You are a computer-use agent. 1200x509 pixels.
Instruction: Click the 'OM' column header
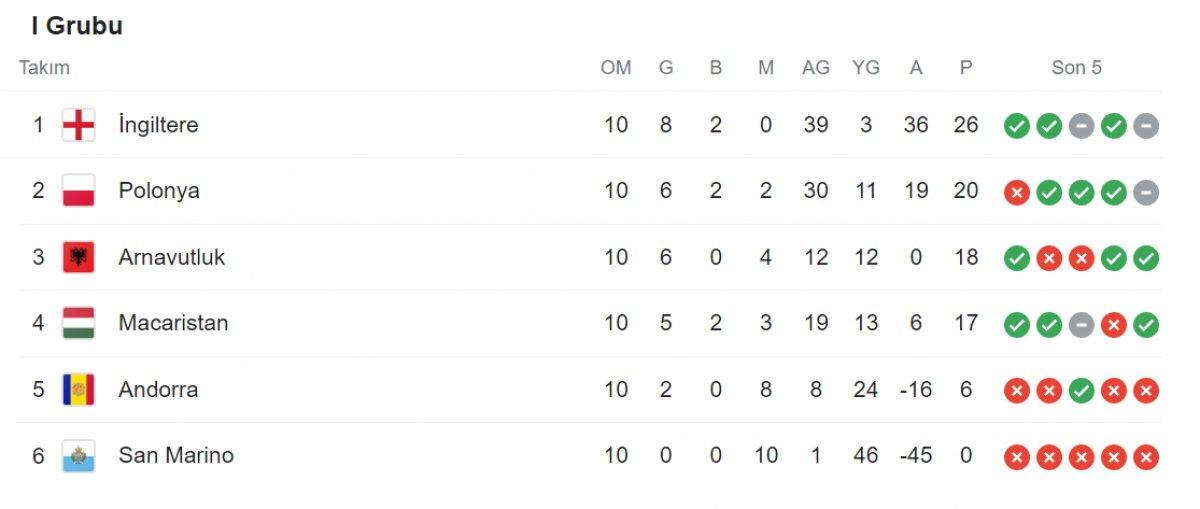[616, 68]
